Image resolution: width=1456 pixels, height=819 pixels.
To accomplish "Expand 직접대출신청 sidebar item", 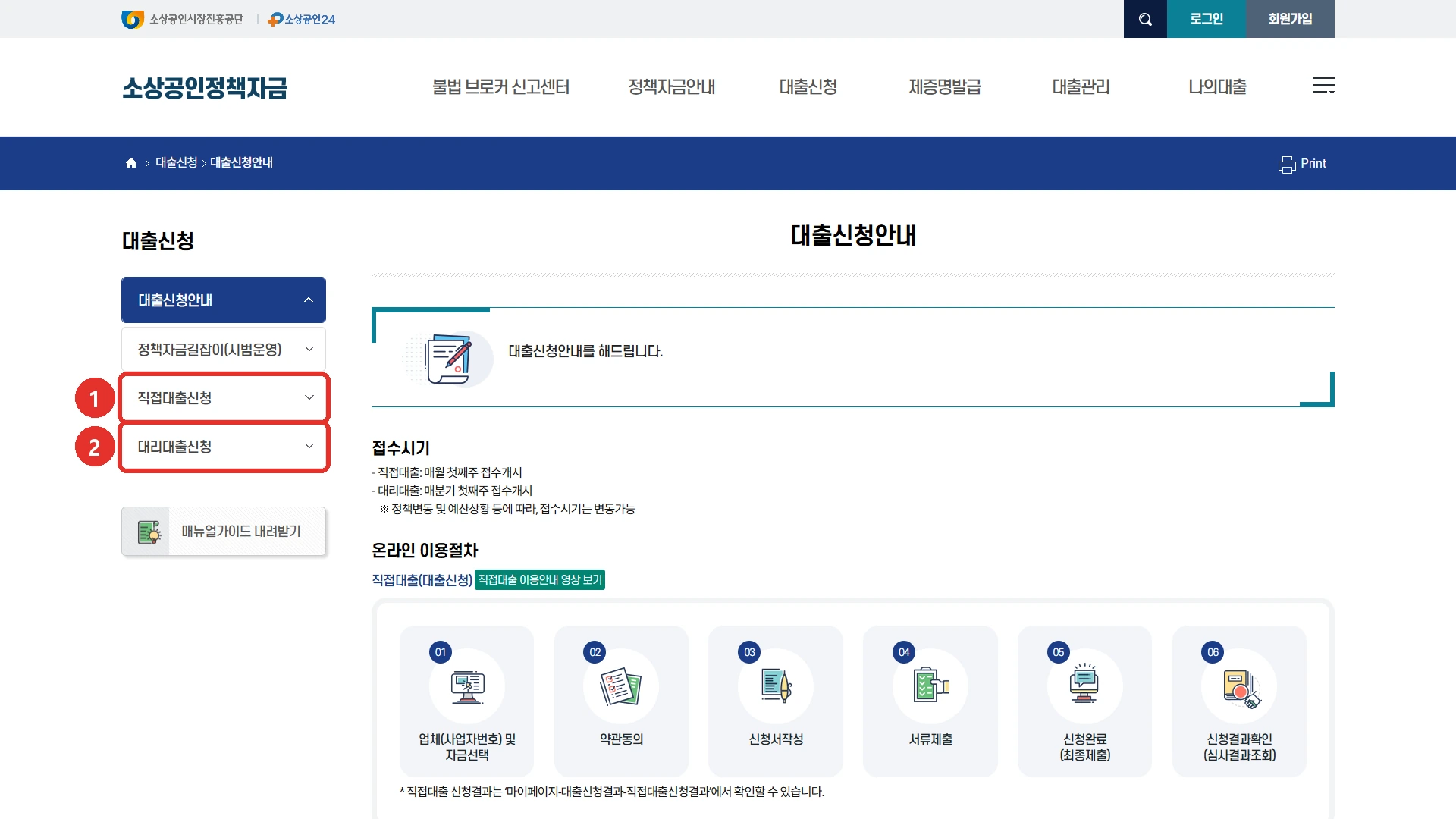I will point(224,397).
